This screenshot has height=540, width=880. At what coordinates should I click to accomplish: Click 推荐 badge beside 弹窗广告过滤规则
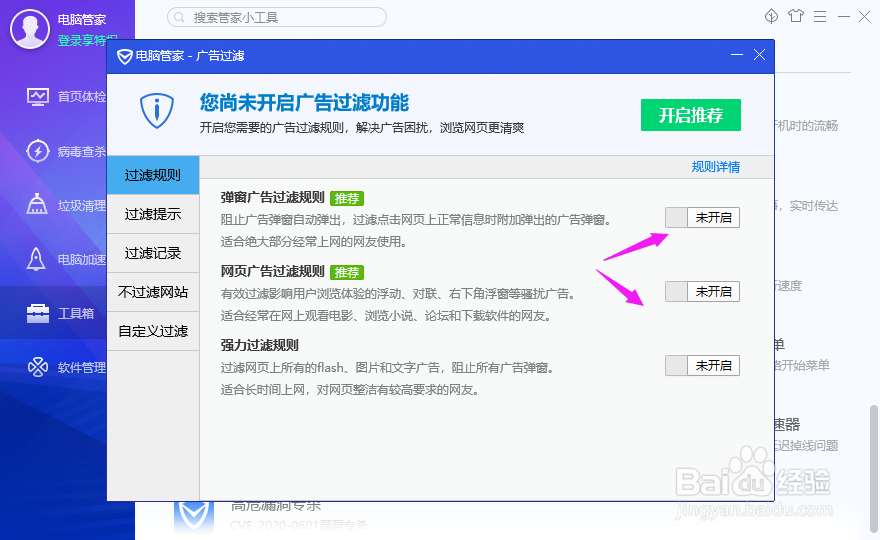347,198
